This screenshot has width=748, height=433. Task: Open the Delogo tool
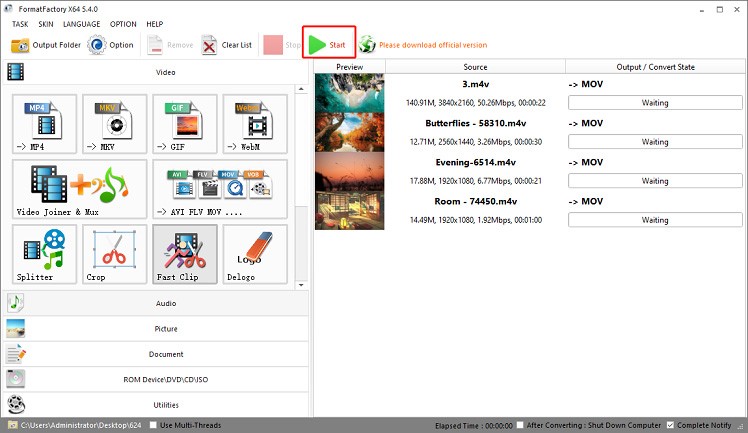pyautogui.click(x=255, y=255)
